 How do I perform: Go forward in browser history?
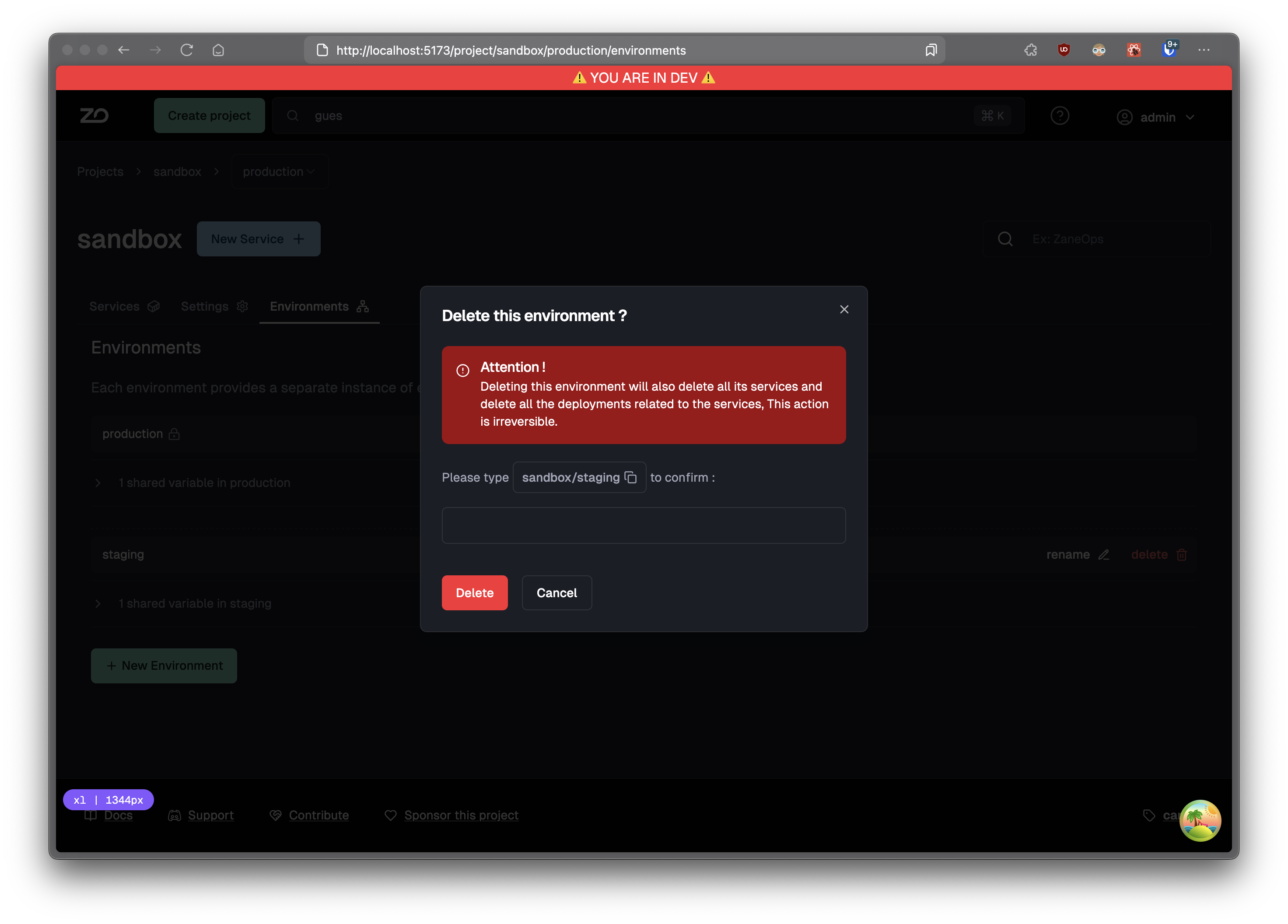(x=155, y=50)
